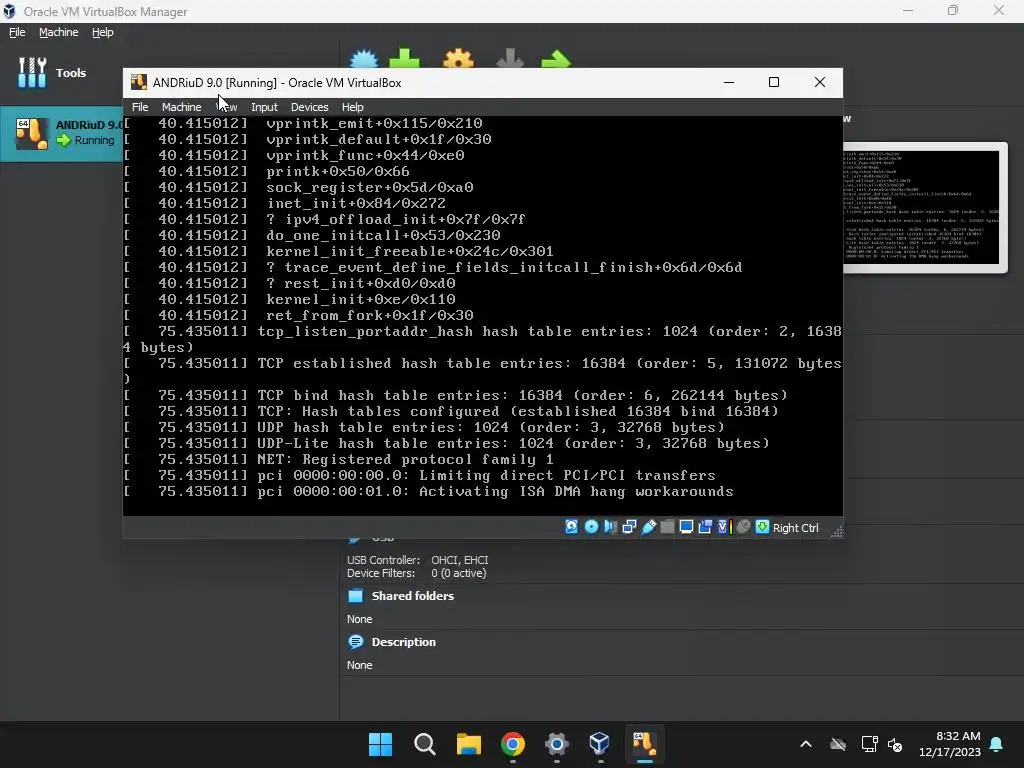The image size is (1024, 768).
Task: Click the Right Ctrl host key label
Action: click(795, 528)
